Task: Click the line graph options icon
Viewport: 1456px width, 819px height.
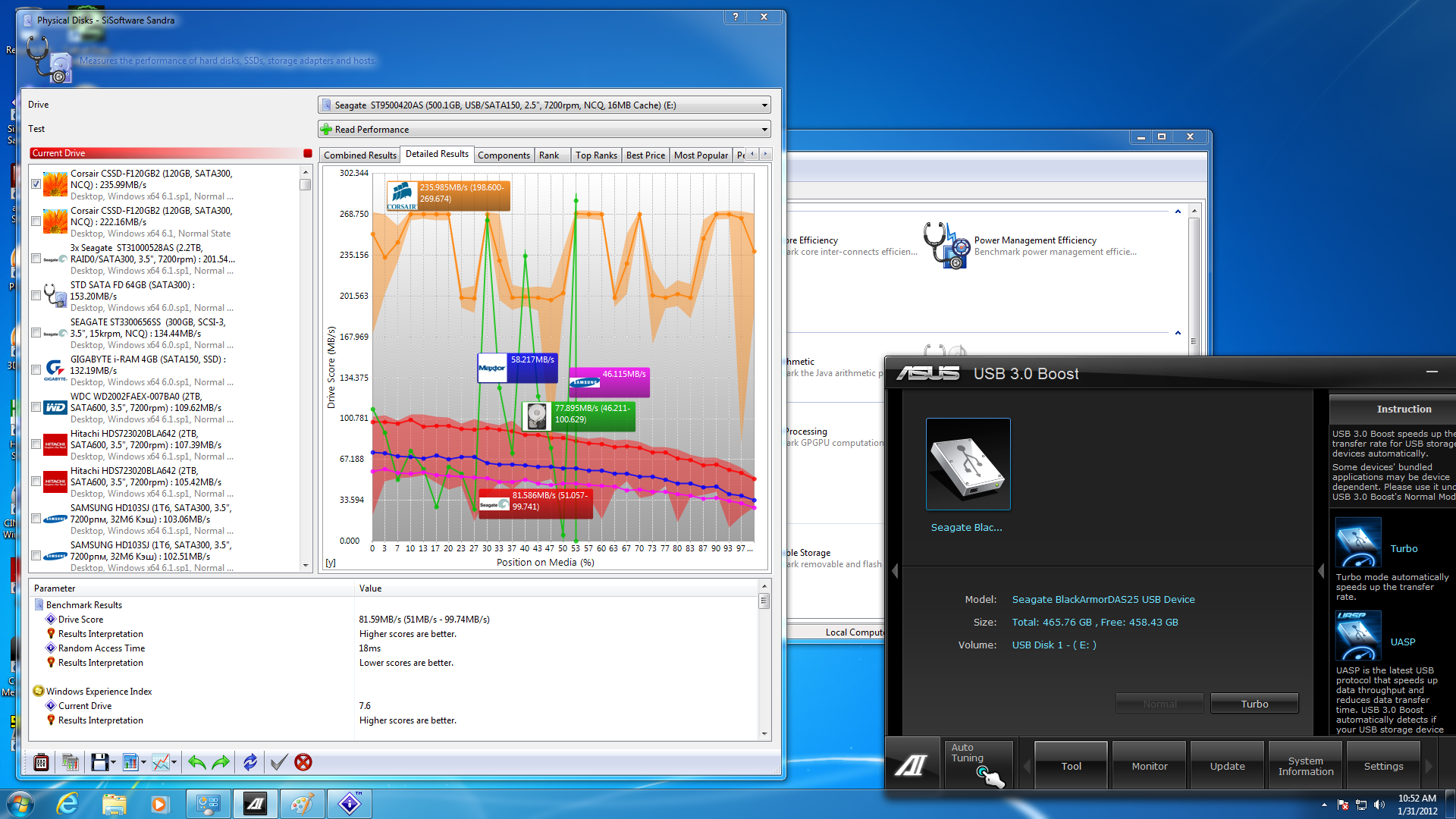Action: (160, 762)
